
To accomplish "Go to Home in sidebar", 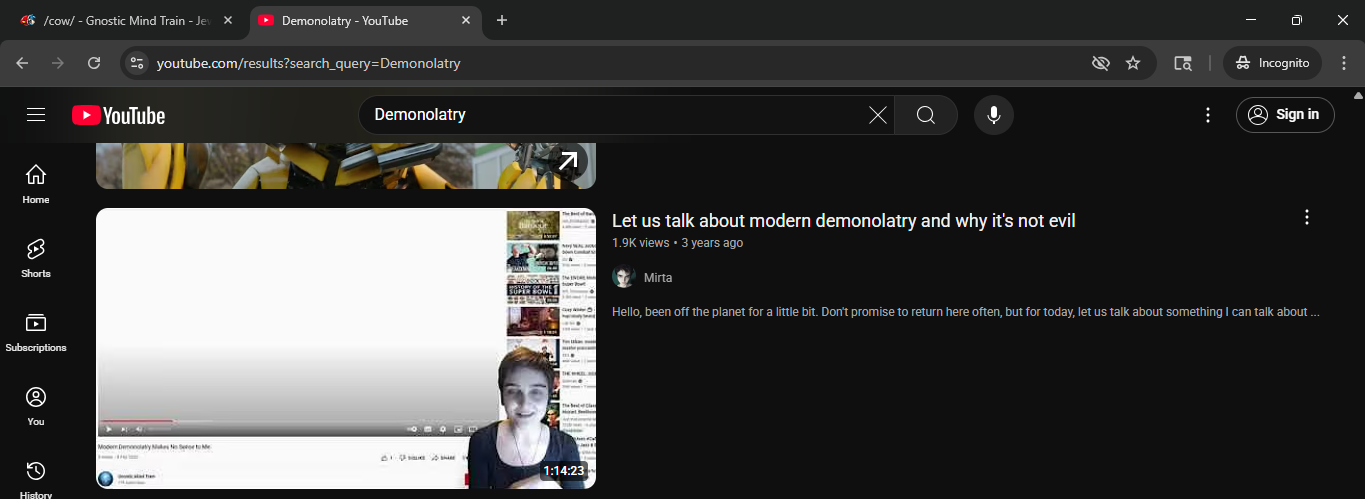I will (x=36, y=185).
